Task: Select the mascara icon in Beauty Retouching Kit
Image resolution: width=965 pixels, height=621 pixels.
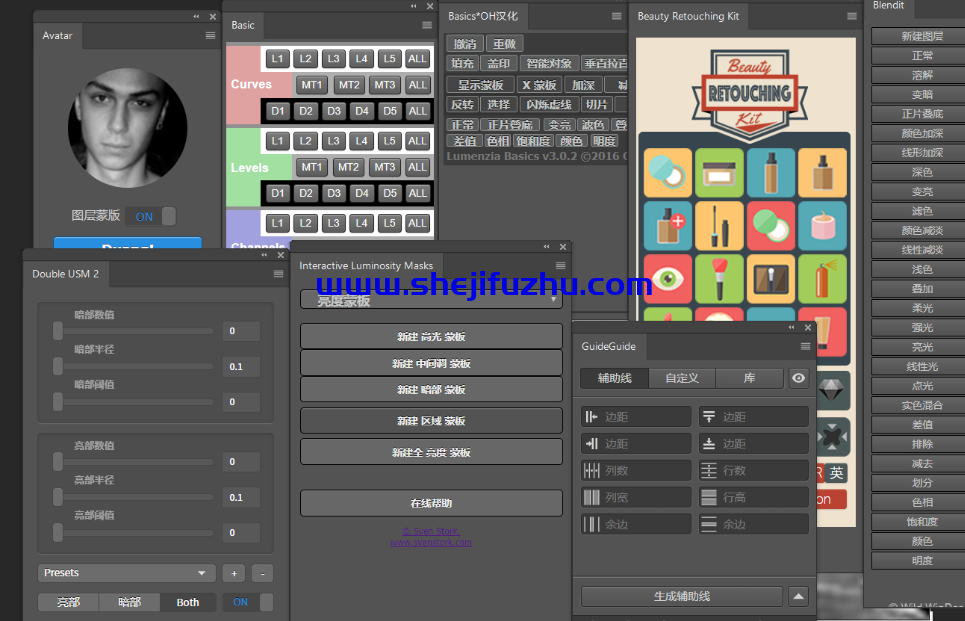Action: click(719, 226)
